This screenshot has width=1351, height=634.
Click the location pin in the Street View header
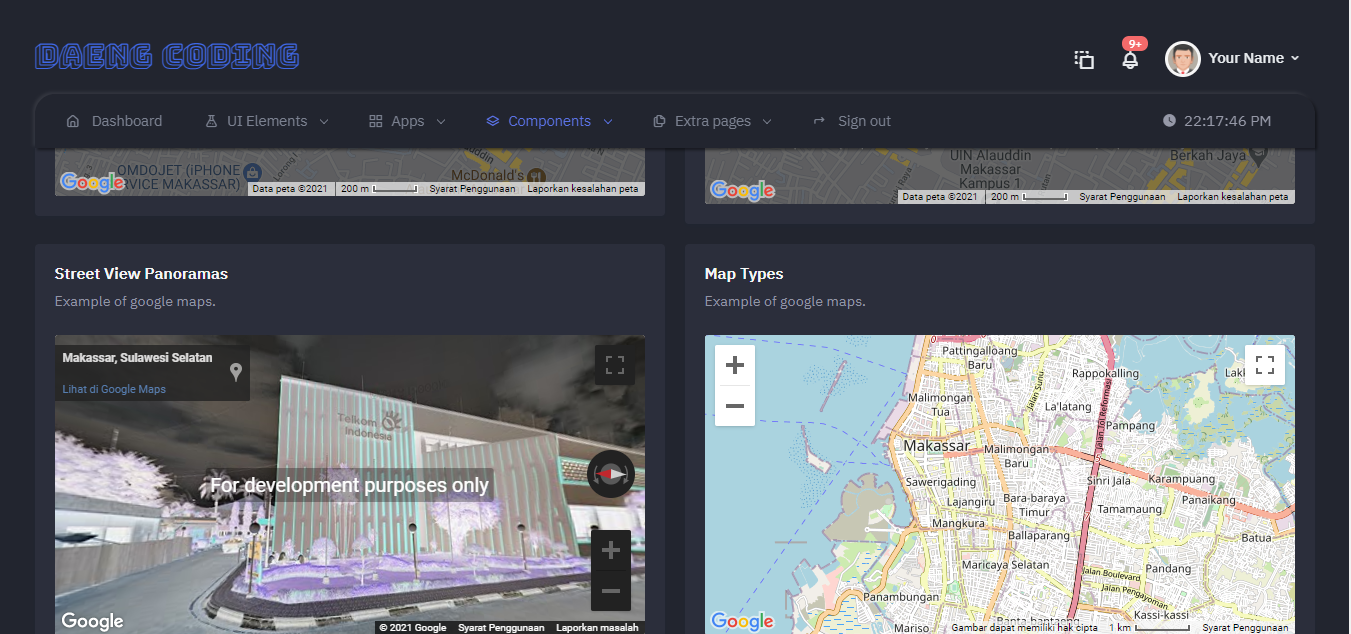point(236,371)
